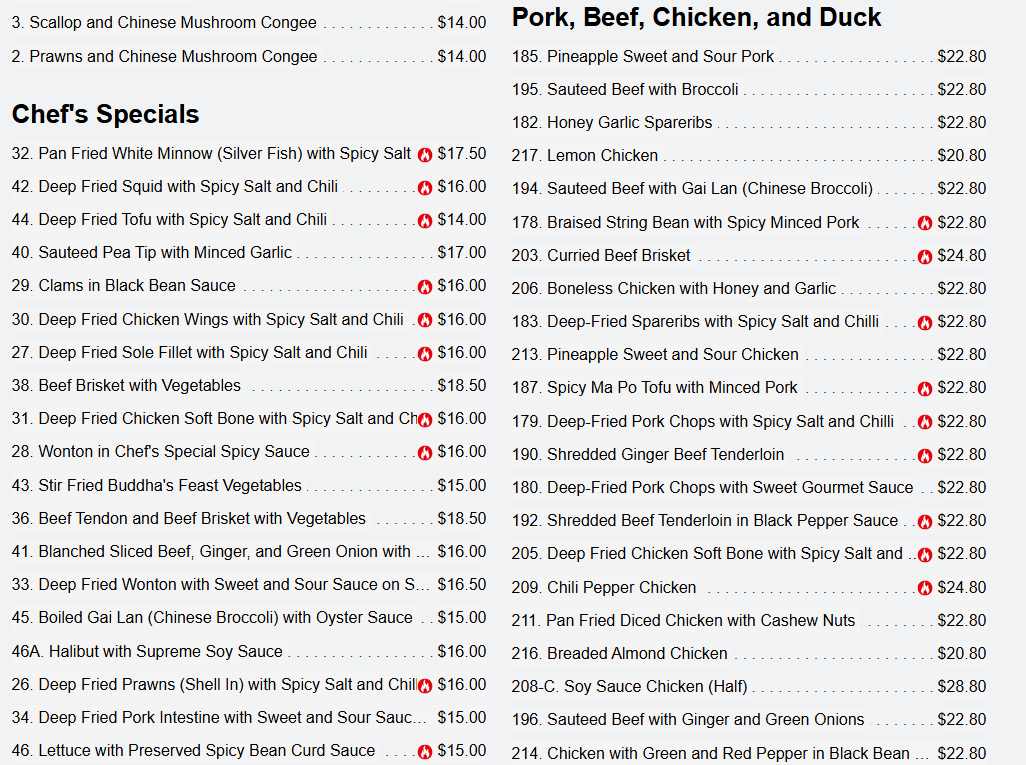Open Pineapple Sweet and Sour Pork item

point(749,57)
